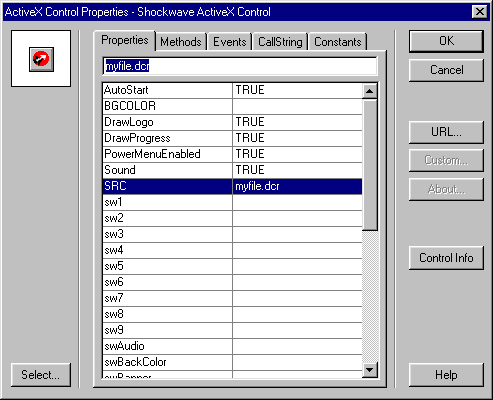Click the Cancel button

click(446, 70)
